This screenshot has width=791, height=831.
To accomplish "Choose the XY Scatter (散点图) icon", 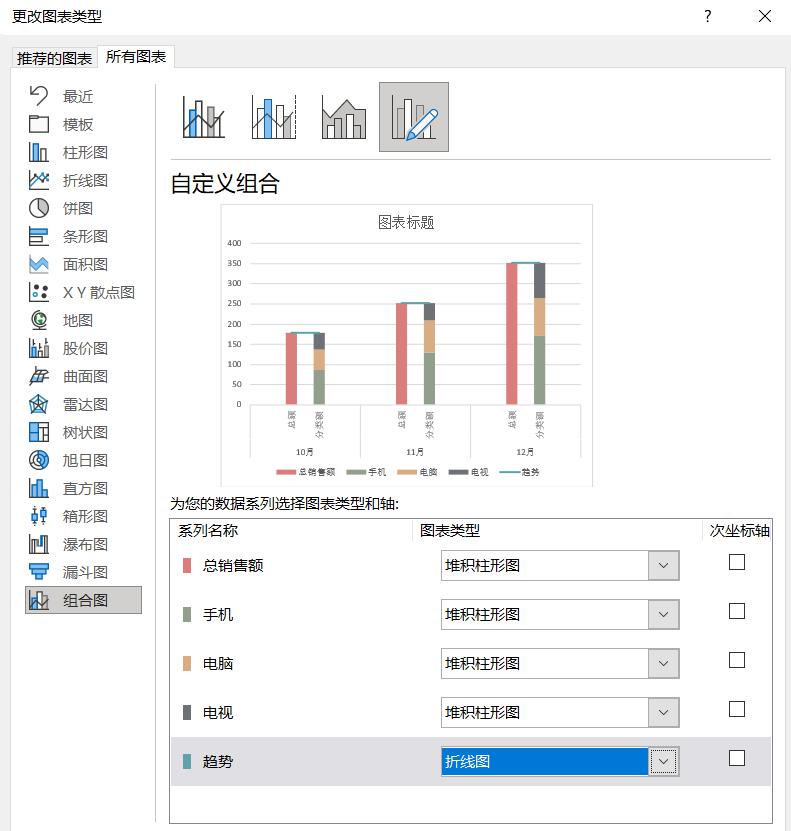I will [x=39, y=292].
